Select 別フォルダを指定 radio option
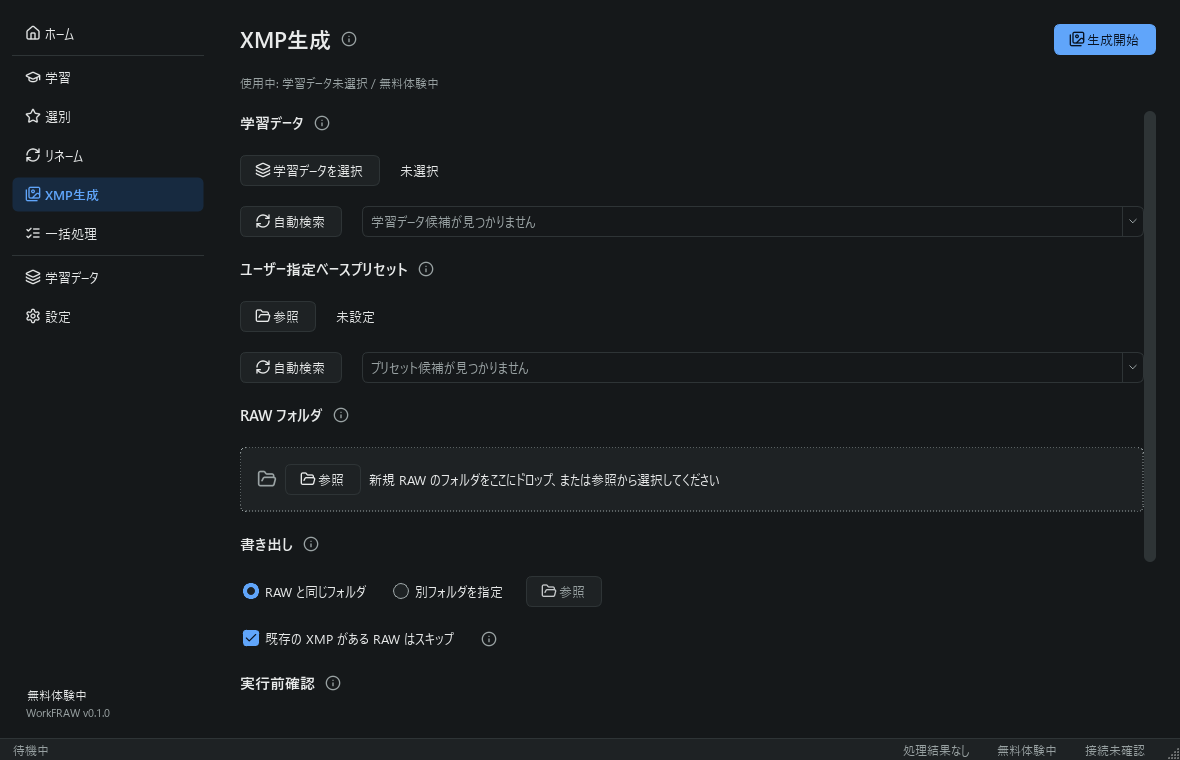Screen dimensions: 1180x760 pos(448,592)
